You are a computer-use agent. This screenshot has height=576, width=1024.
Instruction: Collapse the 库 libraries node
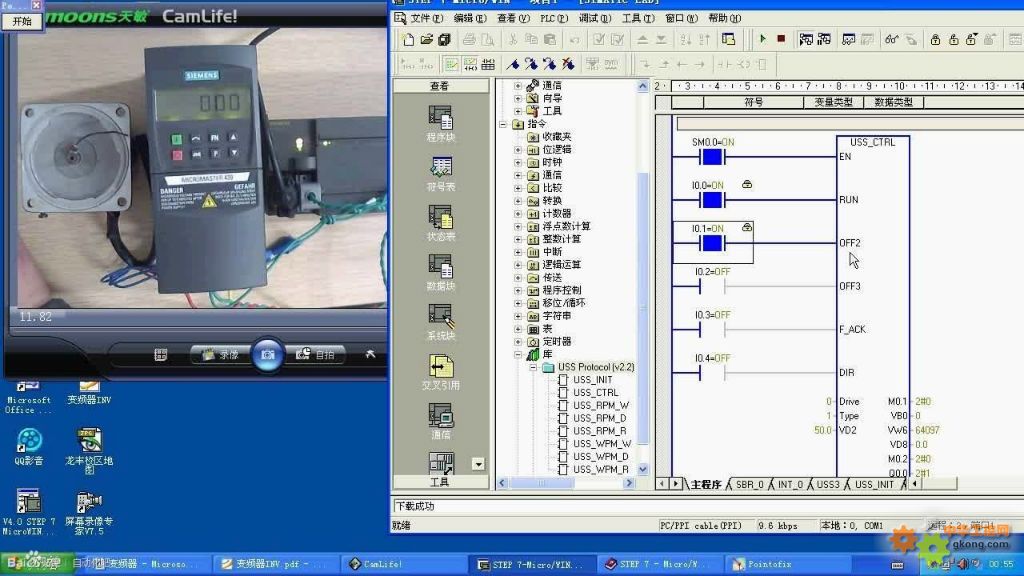tap(518, 355)
